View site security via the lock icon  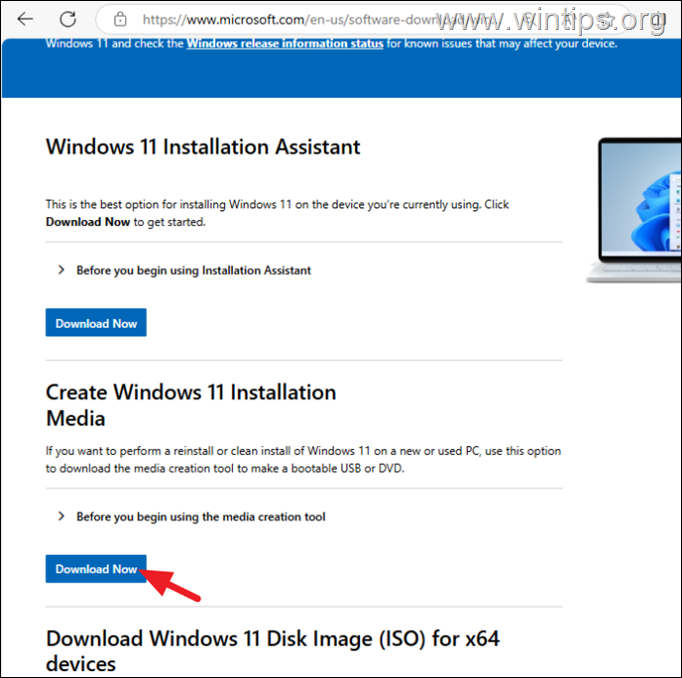[x=120, y=20]
